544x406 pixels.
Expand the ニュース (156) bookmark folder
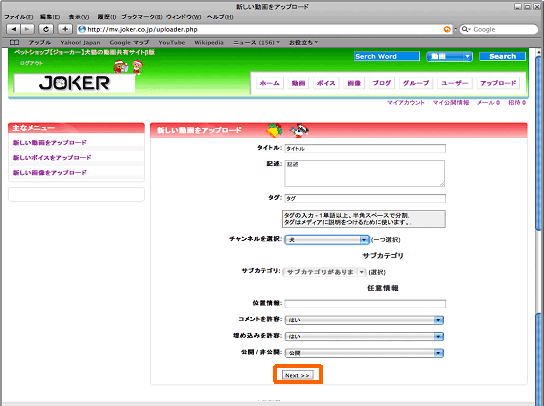click(x=256, y=42)
